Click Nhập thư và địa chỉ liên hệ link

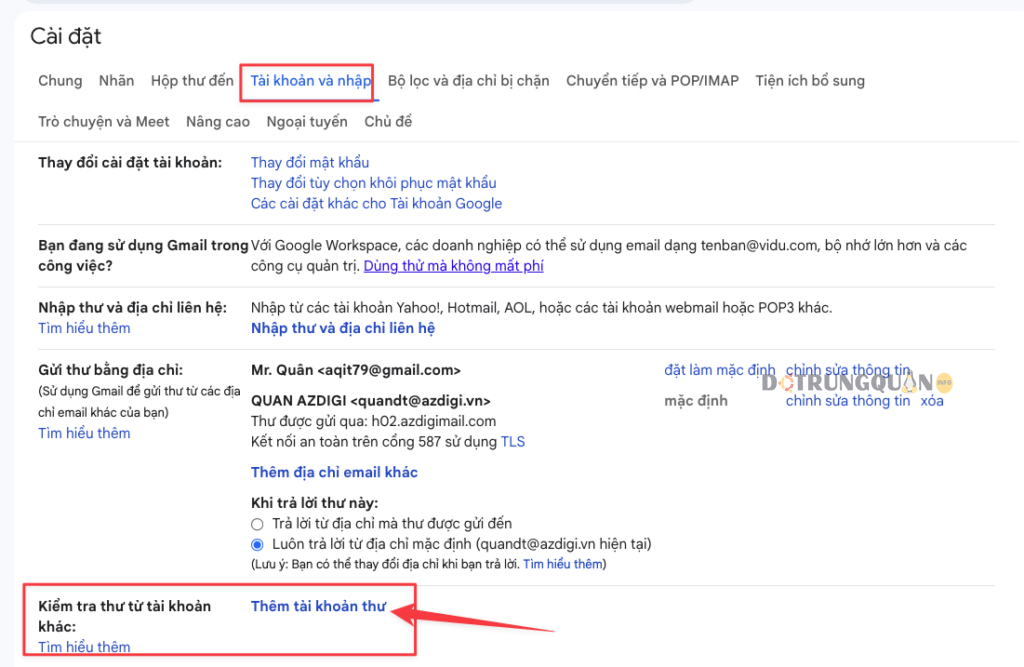coord(343,328)
